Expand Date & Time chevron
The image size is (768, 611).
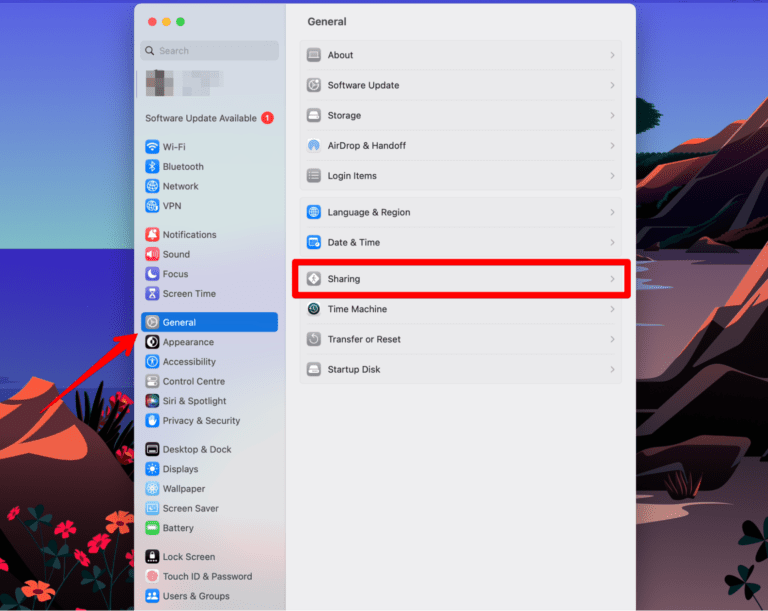612,242
